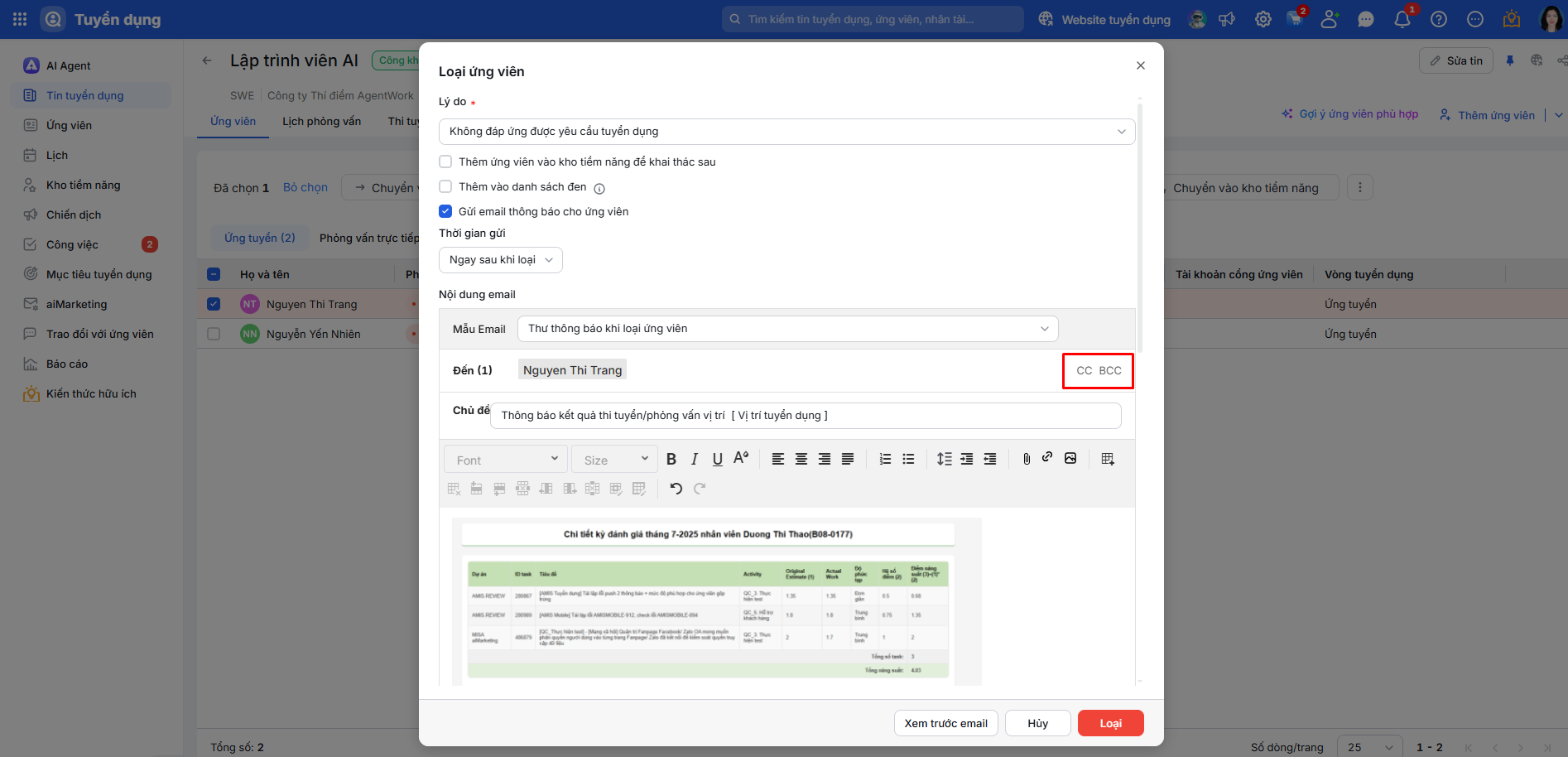Click Chủ đề subject input field
Image resolution: width=1568 pixels, height=757 pixels.
point(806,416)
